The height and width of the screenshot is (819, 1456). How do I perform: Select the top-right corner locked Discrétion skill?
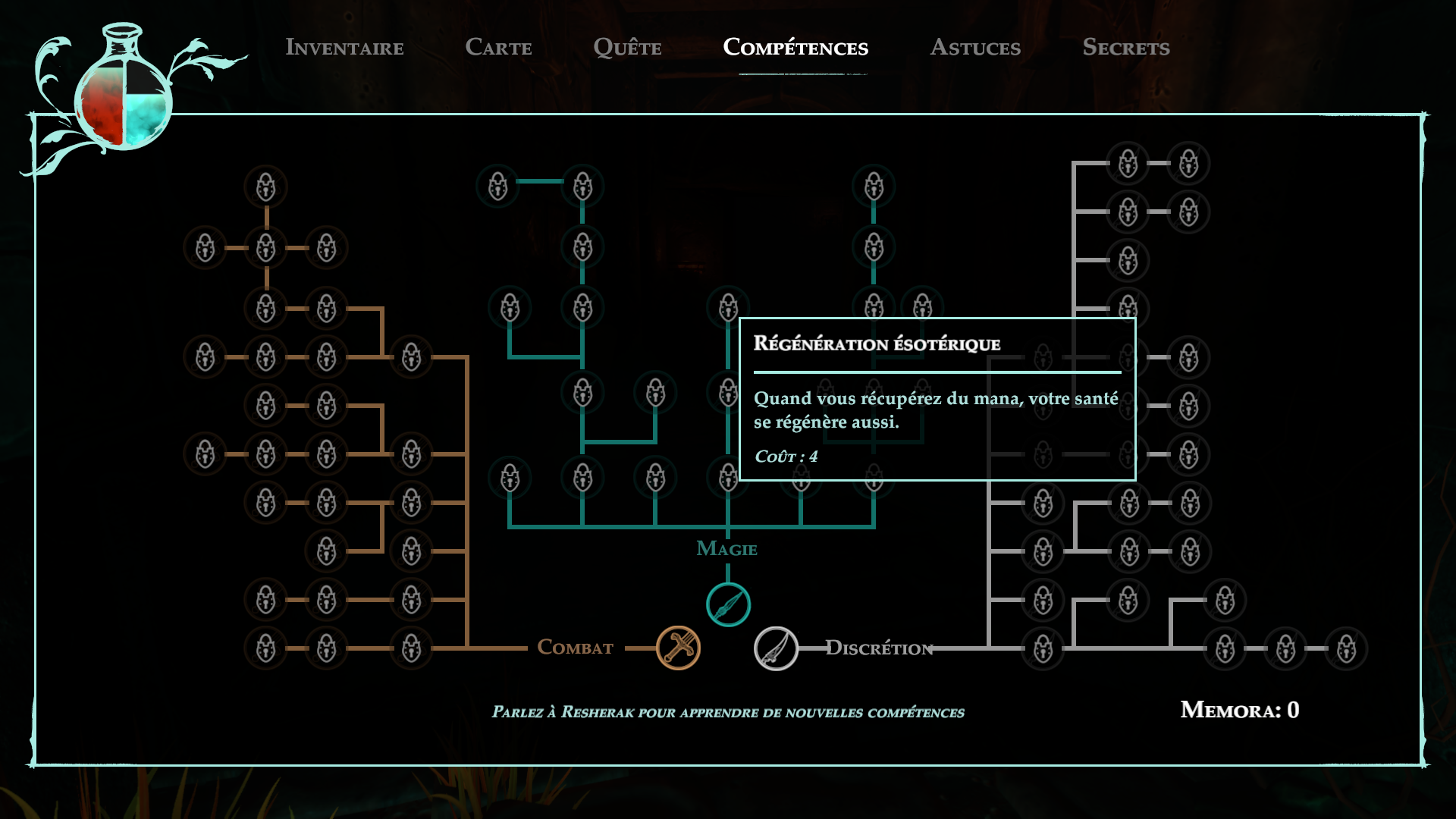pyautogui.click(x=1188, y=163)
